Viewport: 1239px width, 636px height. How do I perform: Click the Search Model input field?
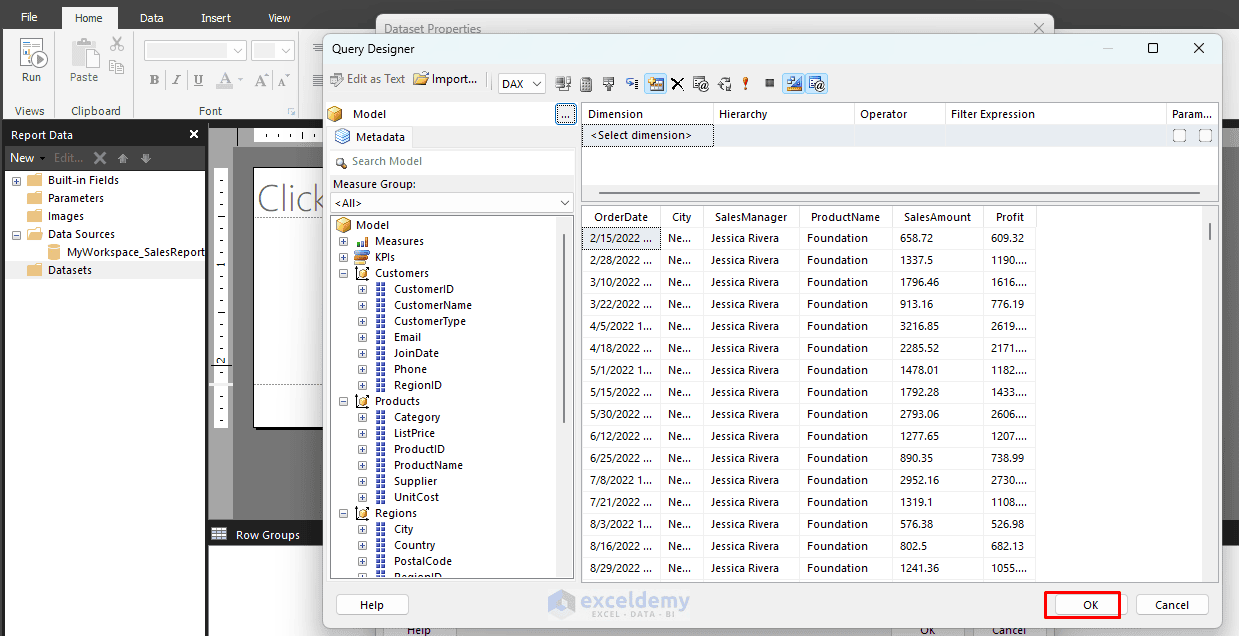[x=452, y=161]
